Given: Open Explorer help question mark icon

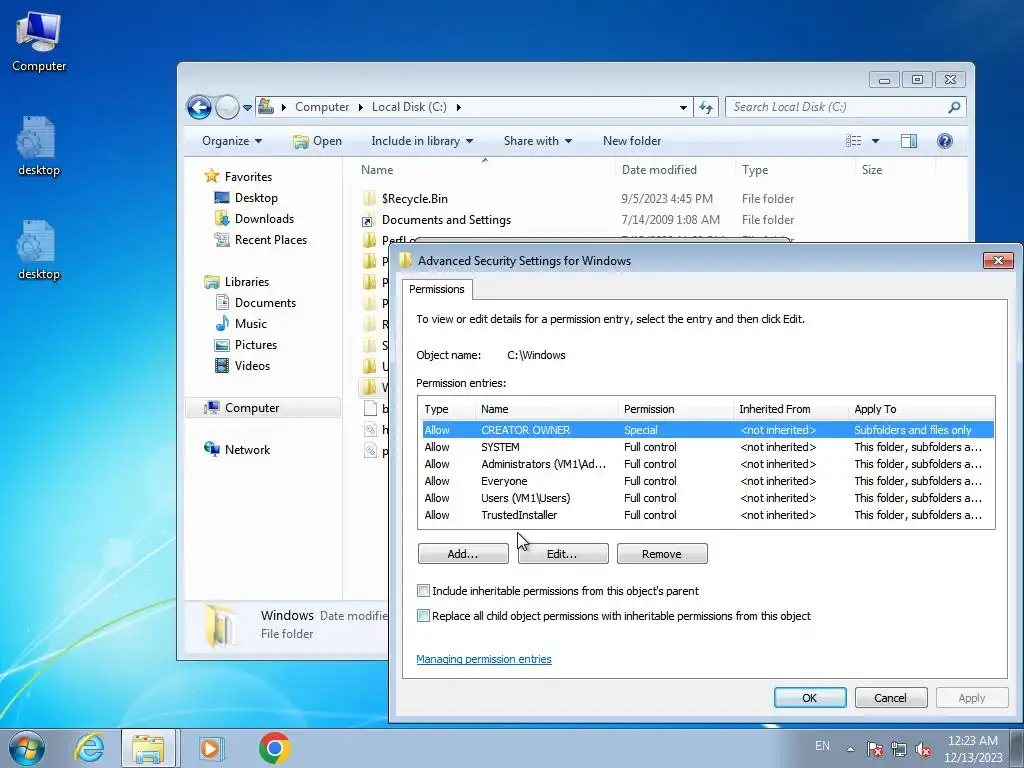Looking at the screenshot, I should click(944, 141).
